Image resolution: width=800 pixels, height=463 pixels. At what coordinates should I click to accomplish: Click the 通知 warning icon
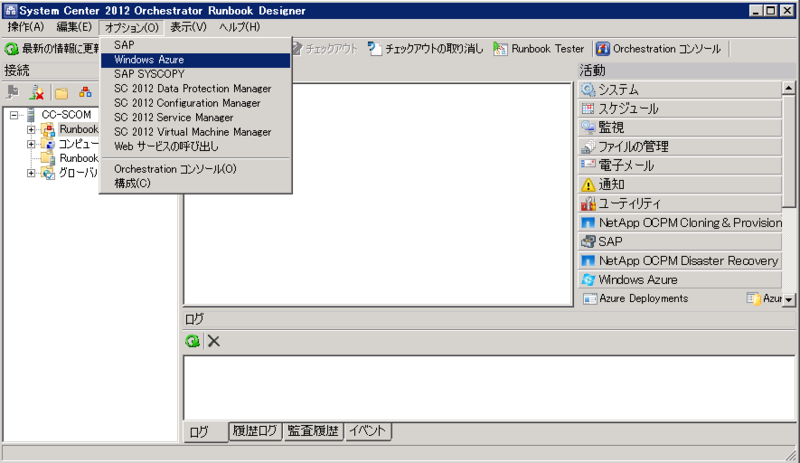coord(588,184)
